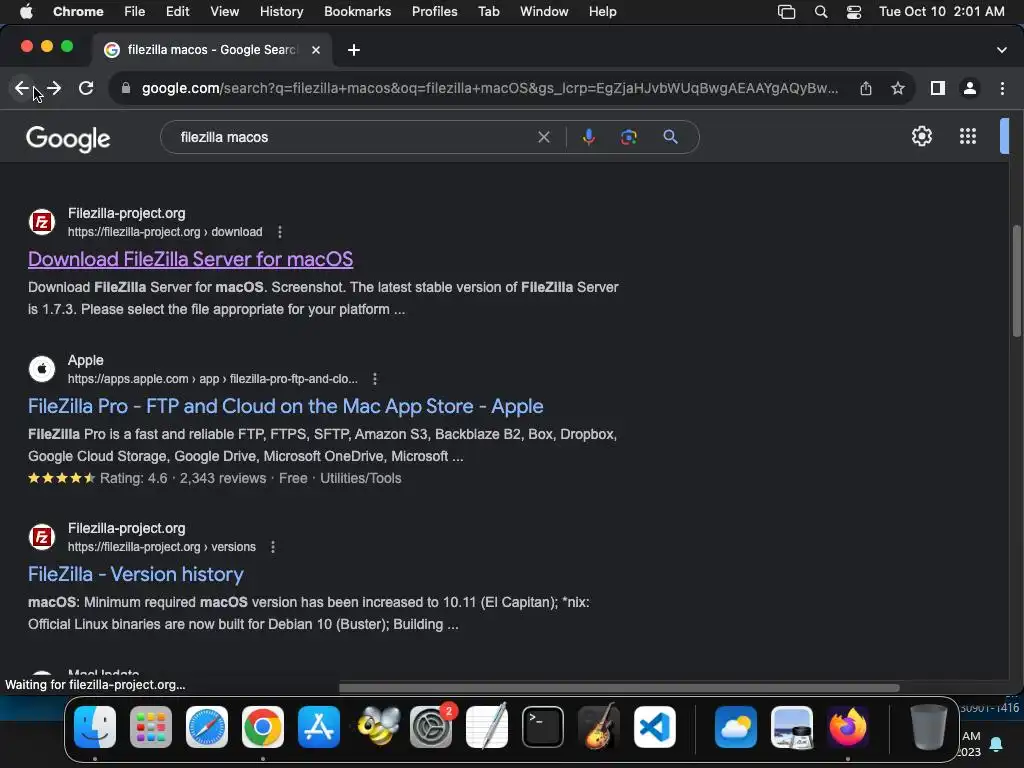This screenshot has height=768, width=1024.
Task: Launch Visual Studio Code from Dock
Action: pyautogui.click(x=654, y=727)
